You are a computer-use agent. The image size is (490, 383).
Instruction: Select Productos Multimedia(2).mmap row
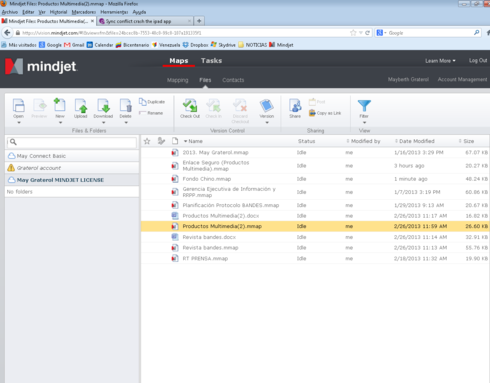coord(315,226)
